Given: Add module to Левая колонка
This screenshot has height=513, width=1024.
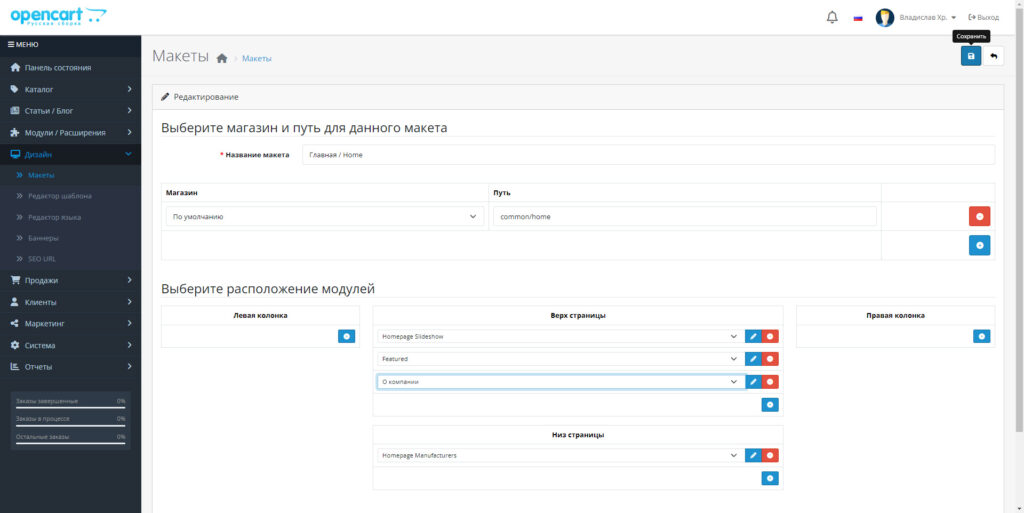Looking at the screenshot, I should pos(346,336).
